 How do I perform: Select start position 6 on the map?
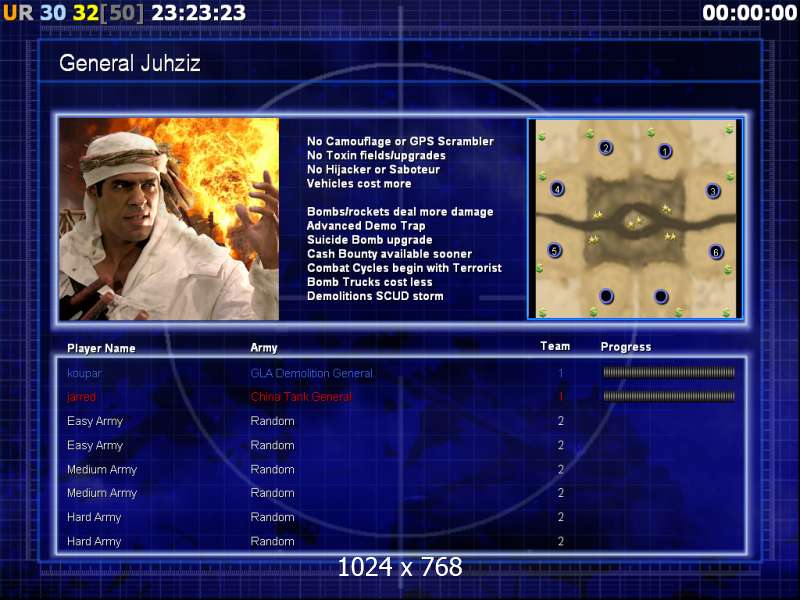(716, 252)
